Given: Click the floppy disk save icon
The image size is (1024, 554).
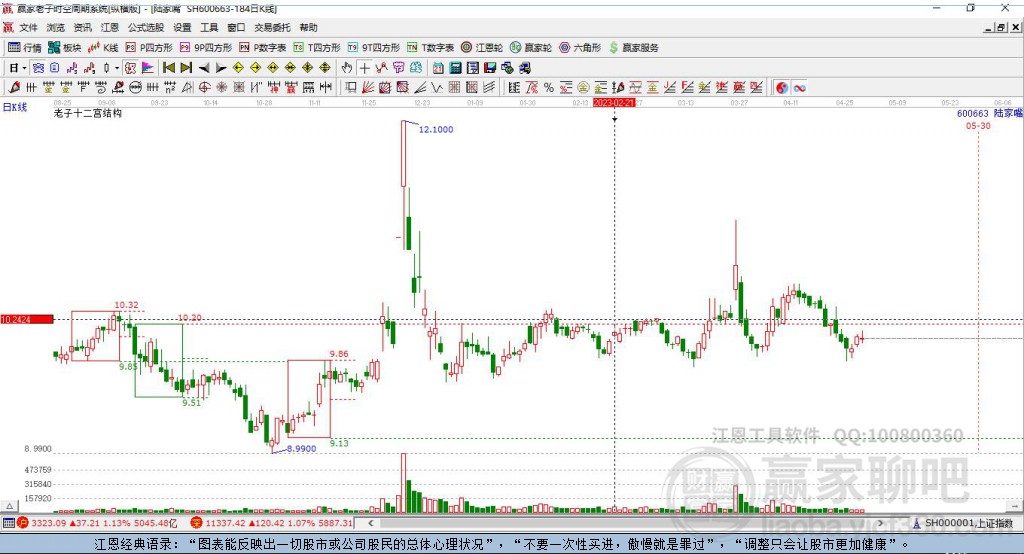Looking at the screenshot, I should coord(490,68).
